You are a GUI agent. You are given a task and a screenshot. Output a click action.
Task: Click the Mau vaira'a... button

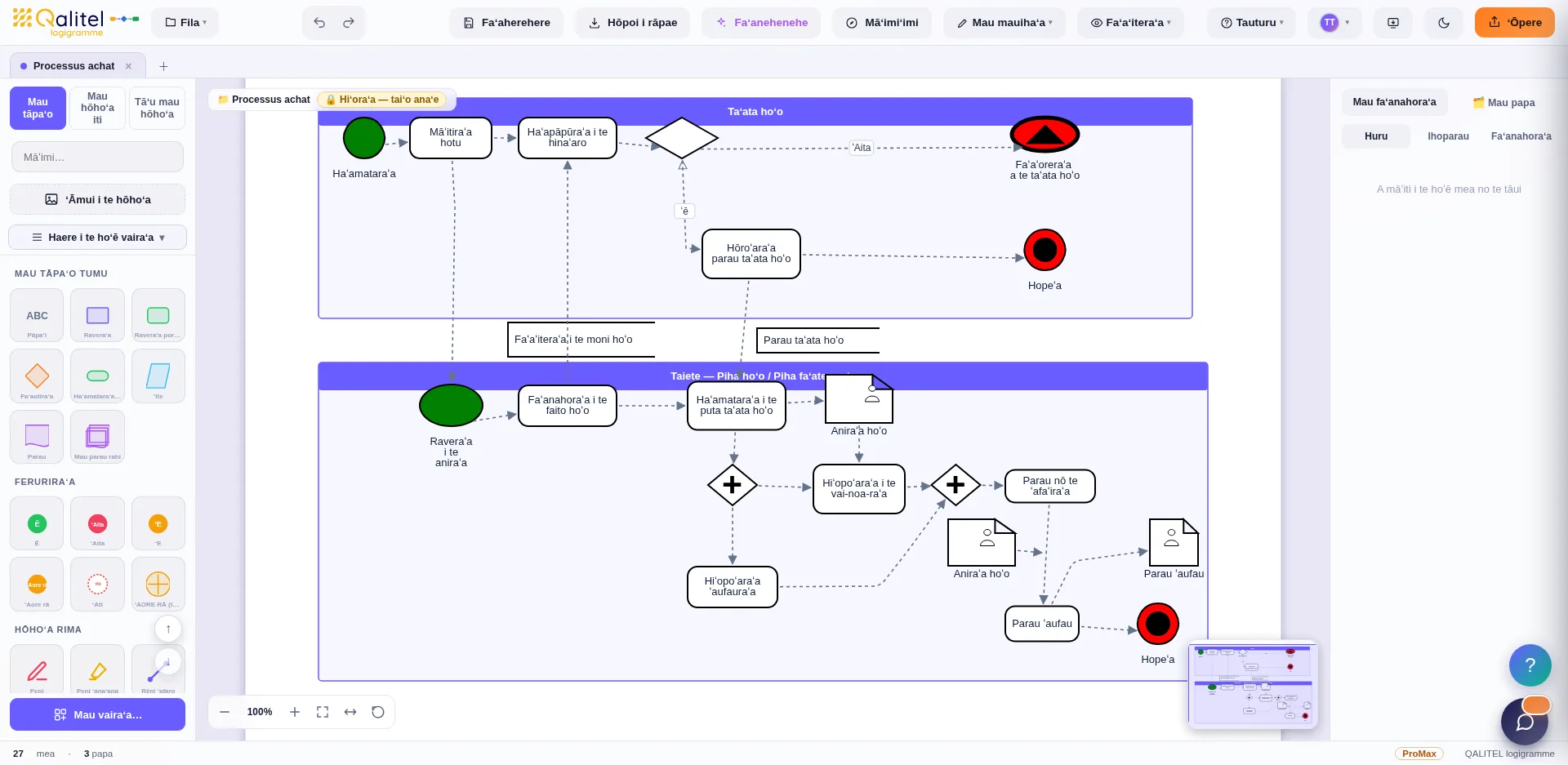point(97,714)
